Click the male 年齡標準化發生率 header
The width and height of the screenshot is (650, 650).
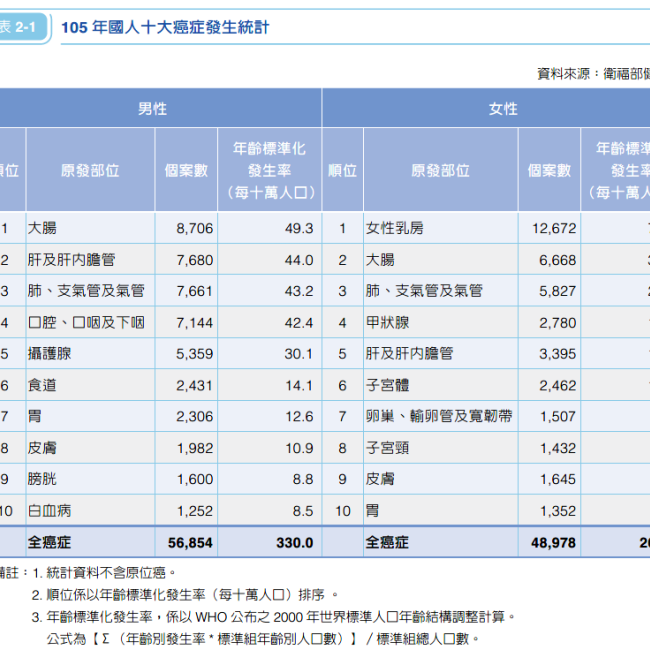click(269, 170)
